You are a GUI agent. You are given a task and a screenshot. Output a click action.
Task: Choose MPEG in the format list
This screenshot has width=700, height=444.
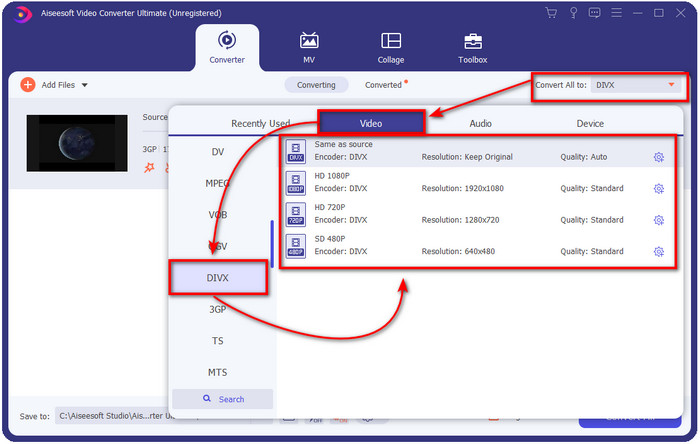218,183
